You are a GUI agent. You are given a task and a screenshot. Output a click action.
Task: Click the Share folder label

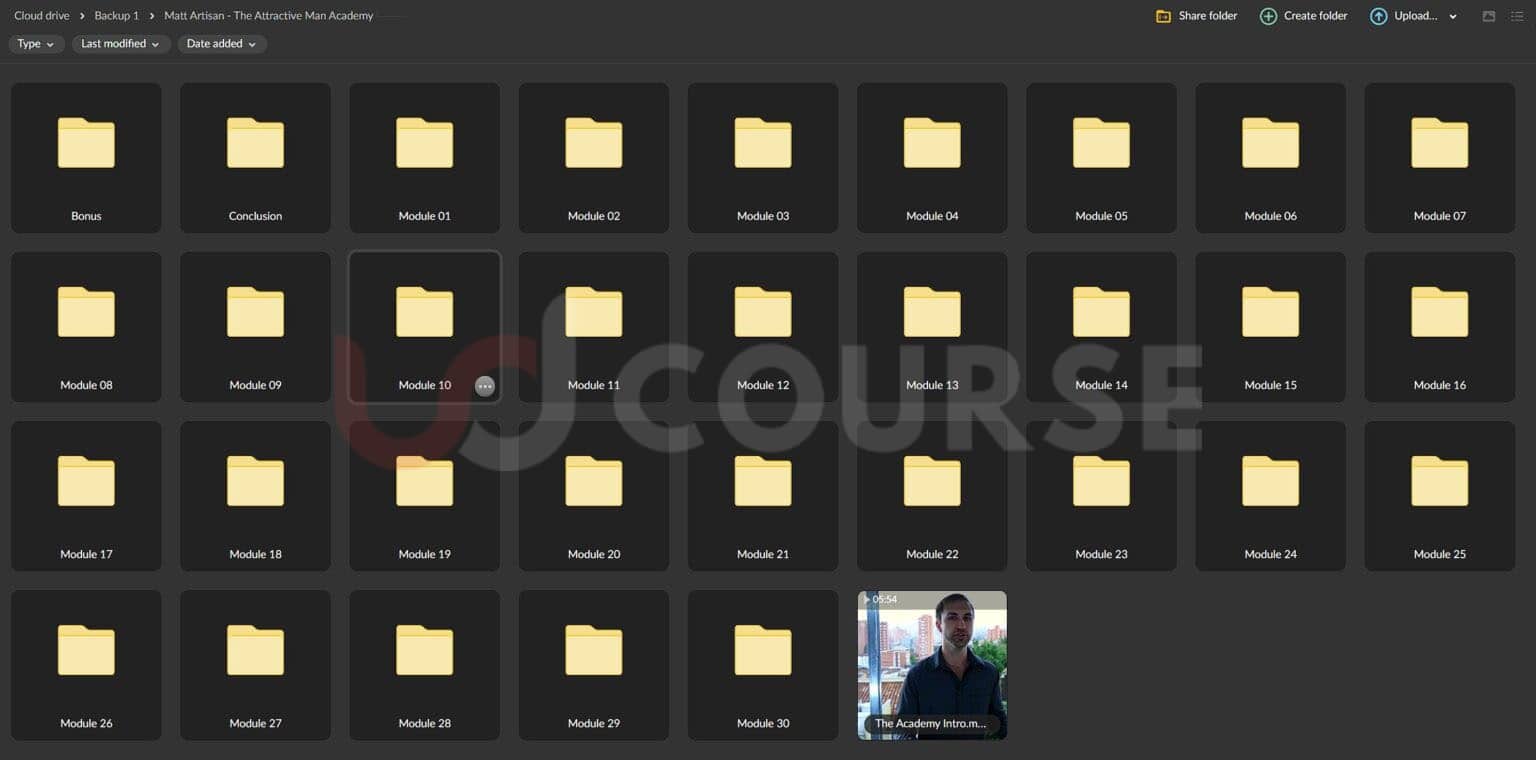1207,16
